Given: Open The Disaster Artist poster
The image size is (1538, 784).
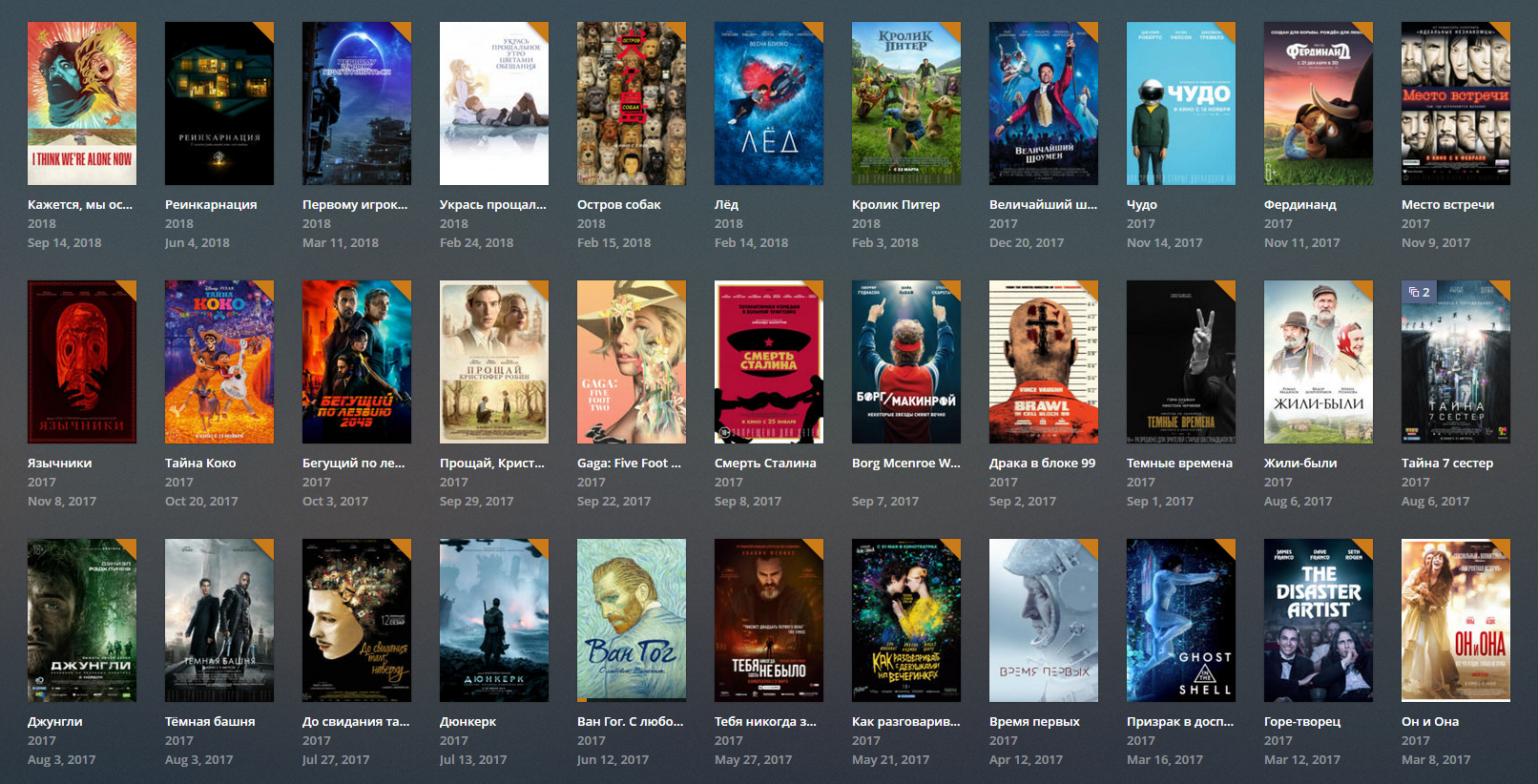Looking at the screenshot, I should [x=1318, y=620].
